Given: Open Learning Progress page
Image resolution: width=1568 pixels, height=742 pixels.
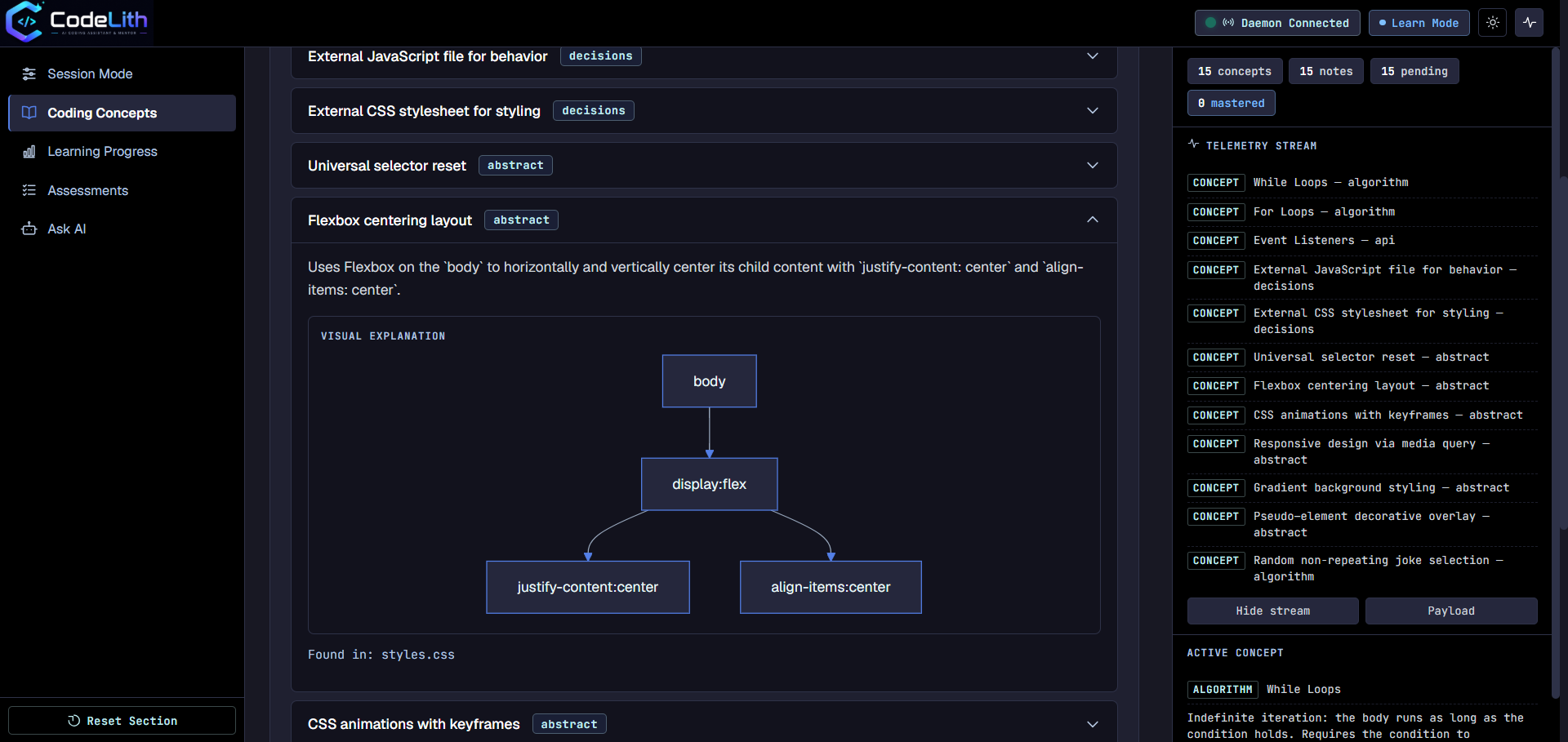Looking at the screenshot, I should (x=122, y=152).
